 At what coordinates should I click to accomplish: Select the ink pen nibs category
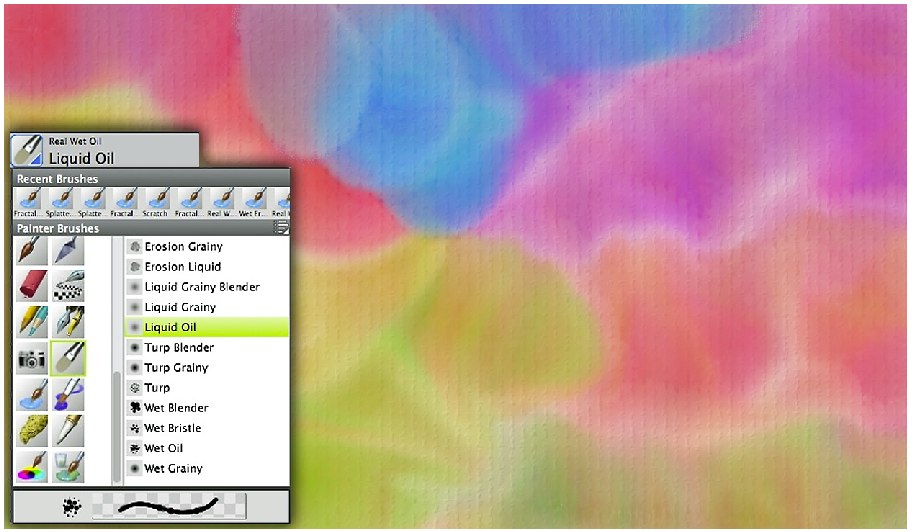pos(68,322)
